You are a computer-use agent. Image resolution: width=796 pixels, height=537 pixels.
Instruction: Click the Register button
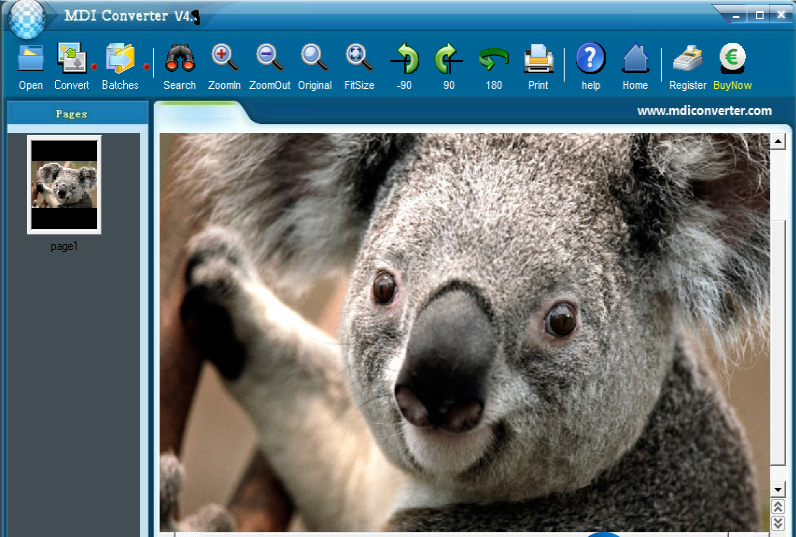(x=687, y=60)
